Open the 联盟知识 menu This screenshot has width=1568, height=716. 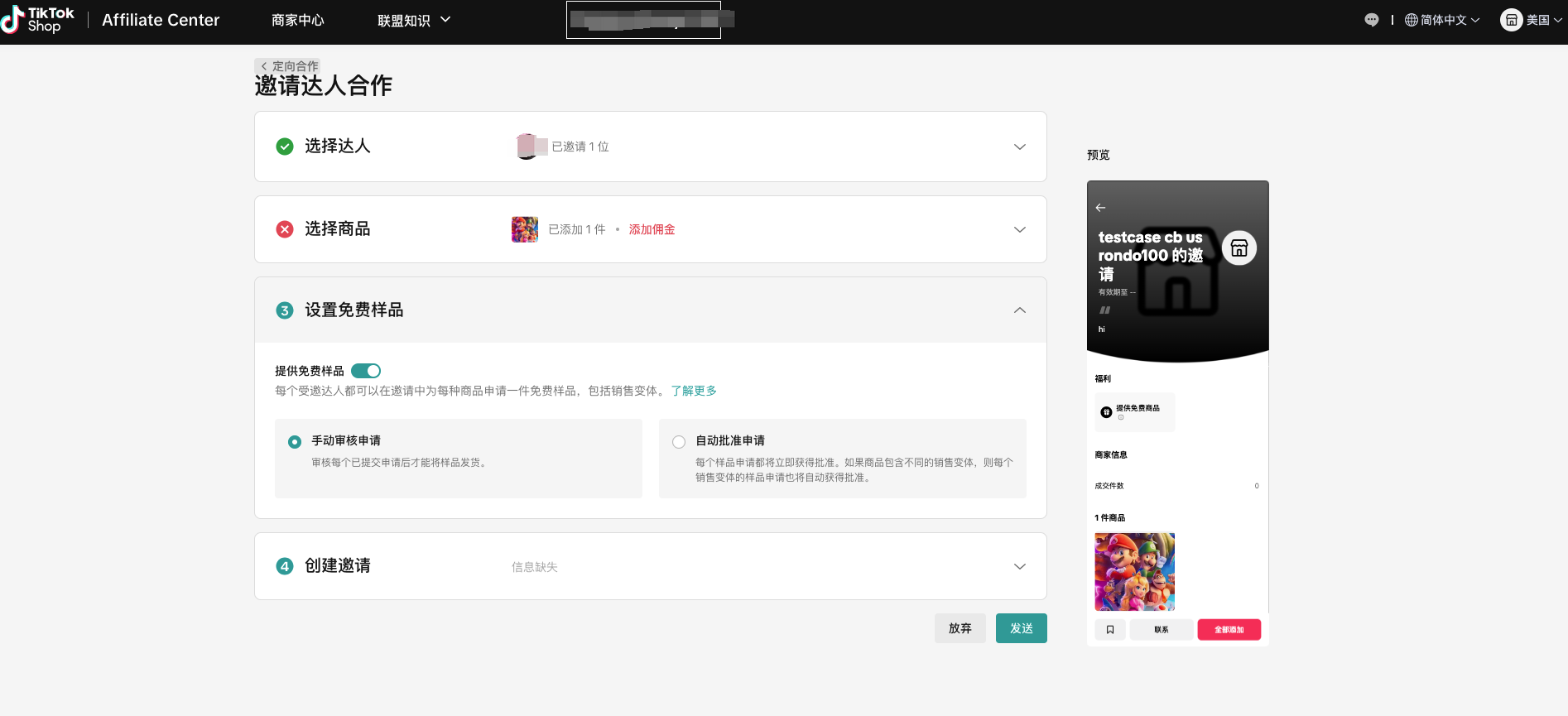click(x=414, y=20)
